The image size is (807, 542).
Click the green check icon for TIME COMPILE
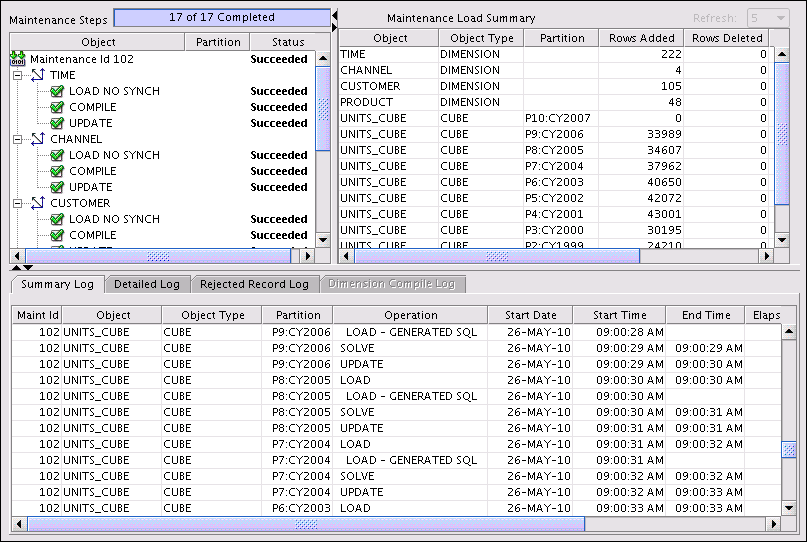click(x=57, y=107)
